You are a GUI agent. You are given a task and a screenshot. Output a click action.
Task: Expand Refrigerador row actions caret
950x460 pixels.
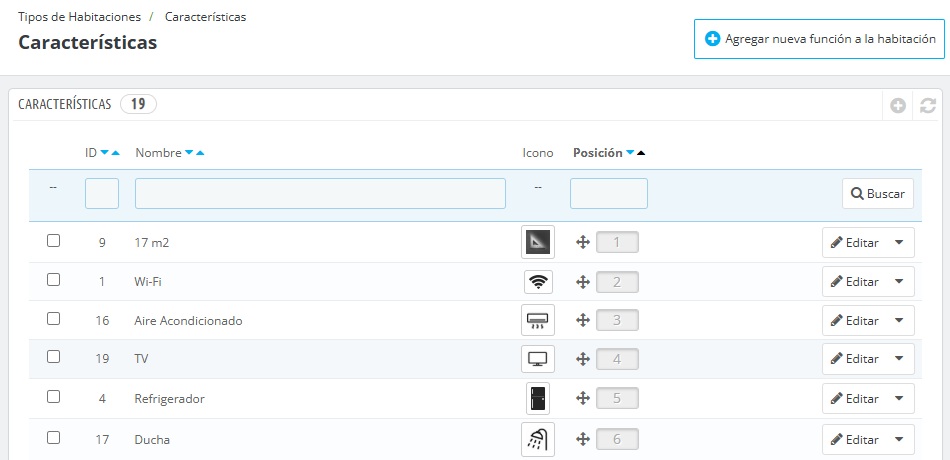click(x=900, y=399)
